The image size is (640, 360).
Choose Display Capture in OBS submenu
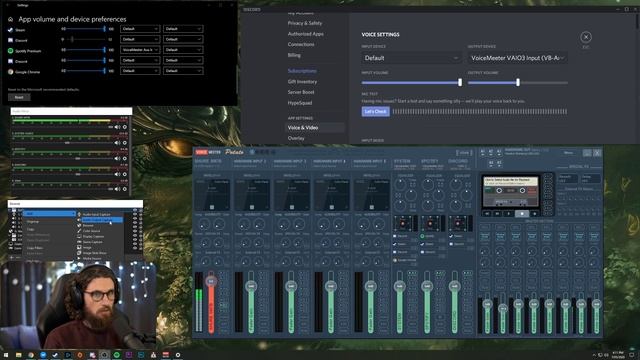(x=93, y=236)
